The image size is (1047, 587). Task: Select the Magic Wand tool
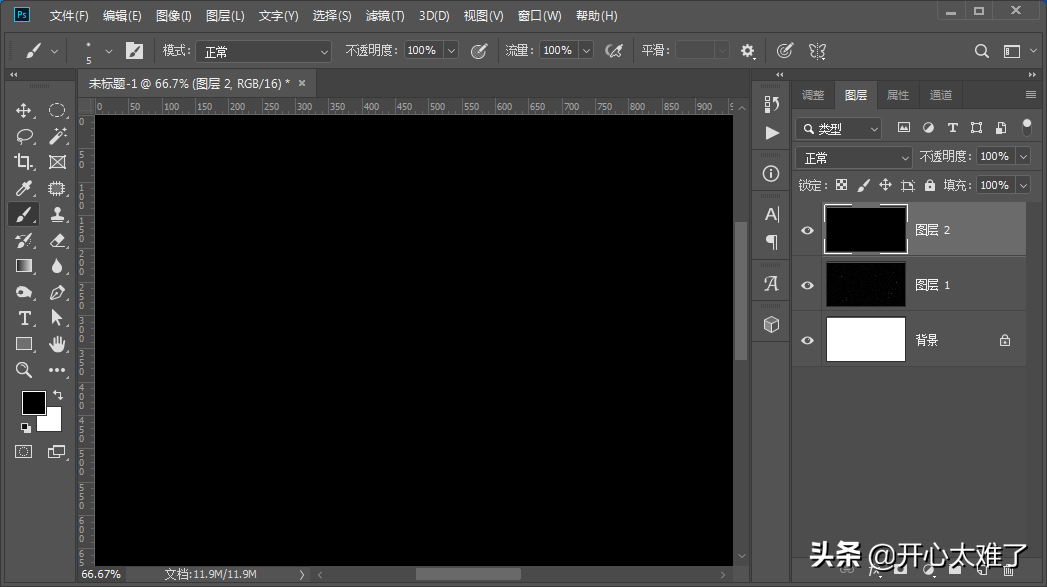57,136
